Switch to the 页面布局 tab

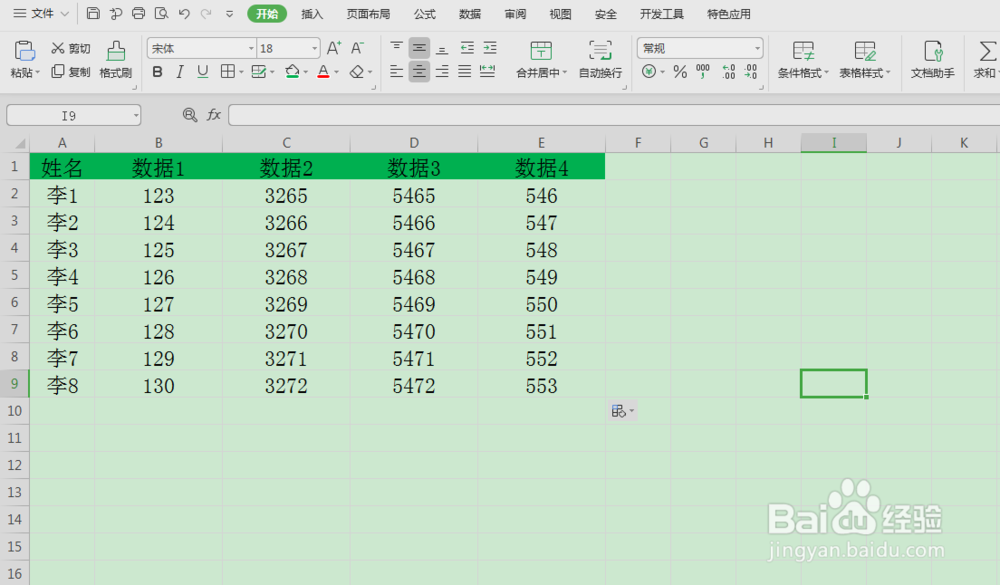click(x=368, y=14)
